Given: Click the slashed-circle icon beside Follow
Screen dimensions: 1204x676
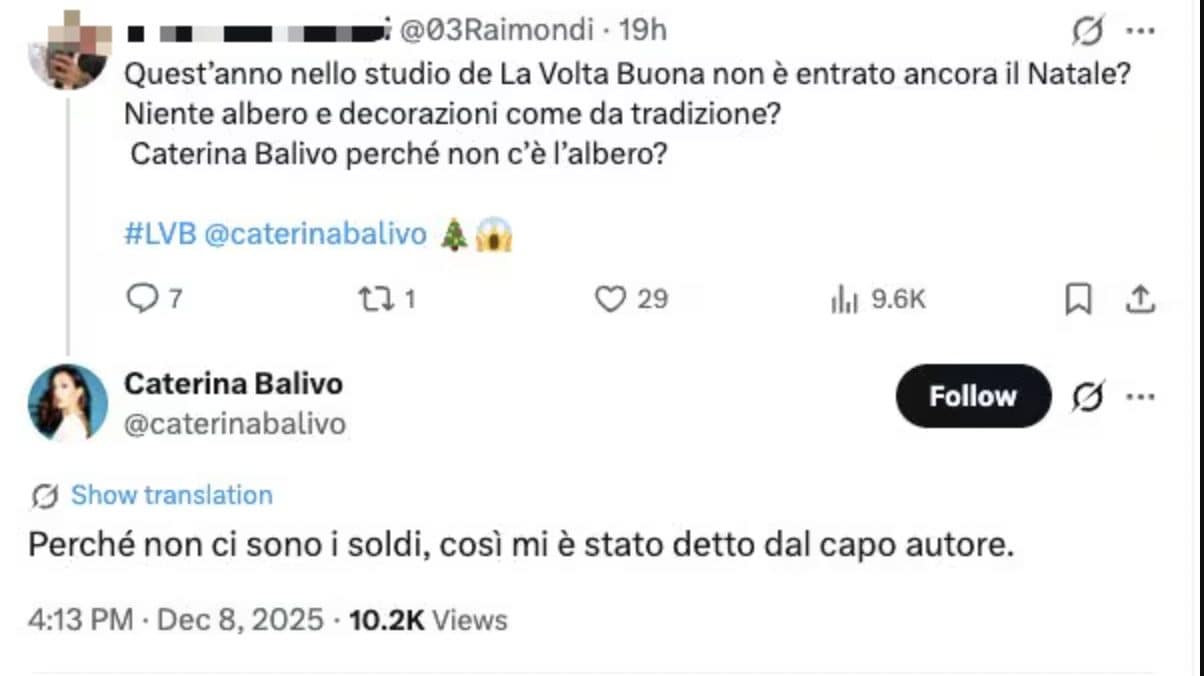Looking at the screenshot, I should pos(1089,396).
